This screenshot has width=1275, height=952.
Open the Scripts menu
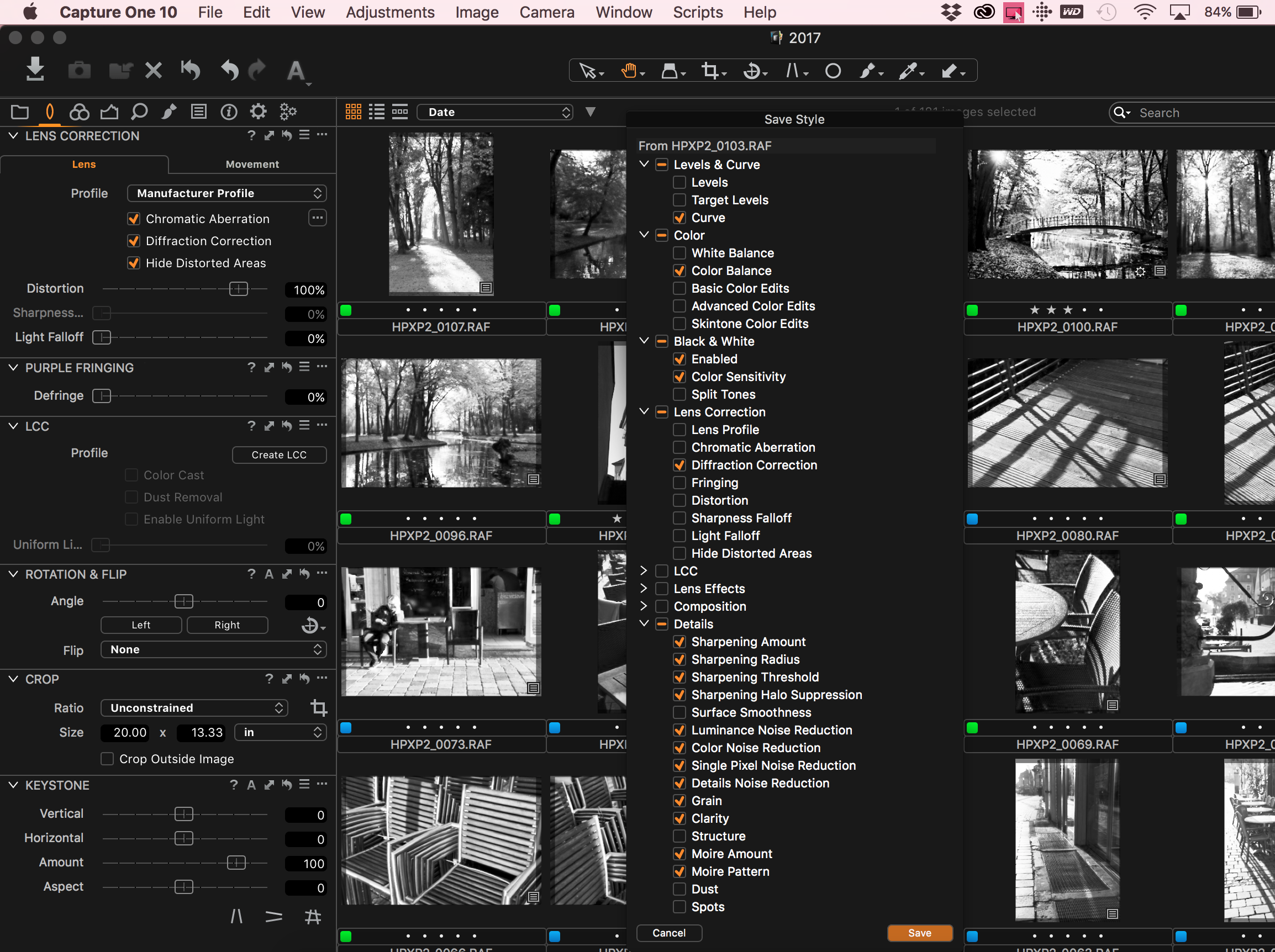click(698, 12)
